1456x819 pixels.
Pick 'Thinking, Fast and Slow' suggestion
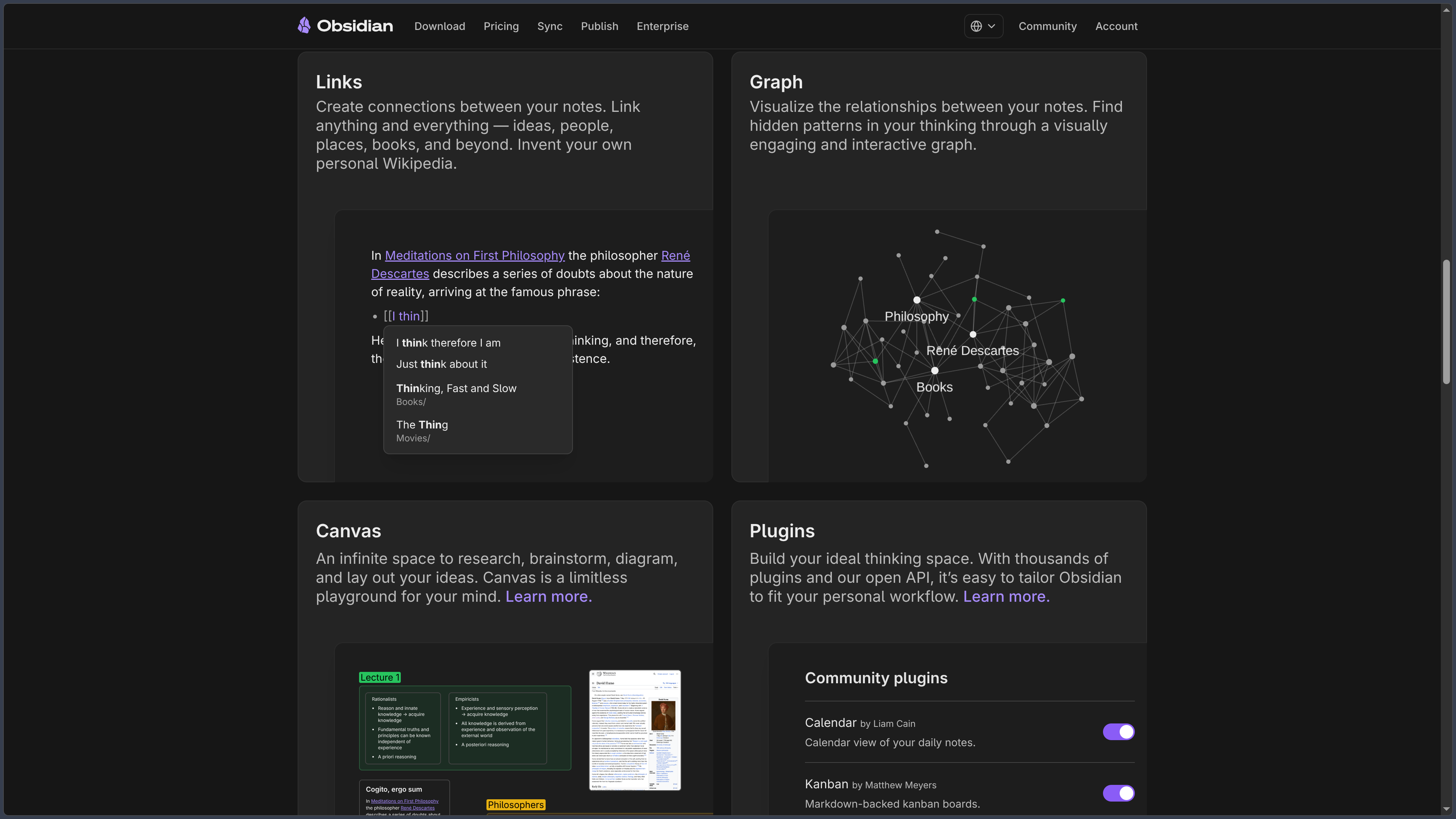[x=478, y=394]
